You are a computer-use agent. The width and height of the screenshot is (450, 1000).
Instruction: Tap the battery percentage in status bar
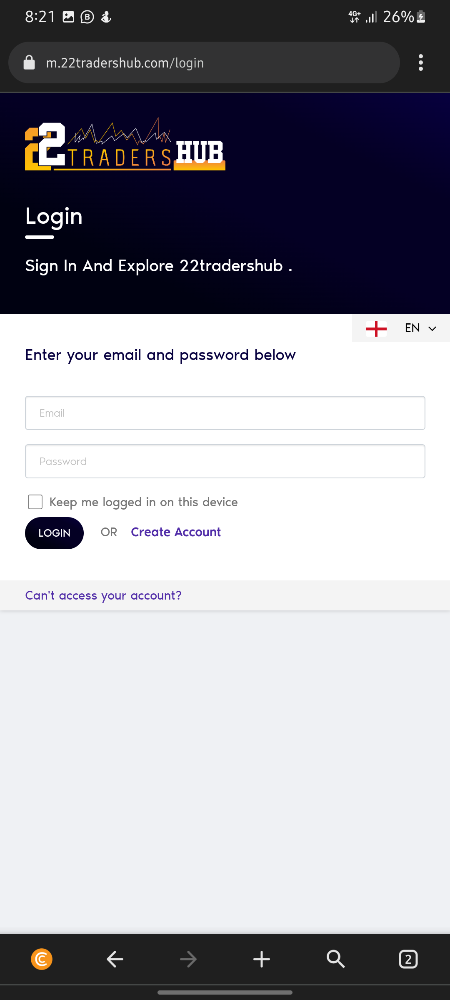coord(398,17)
